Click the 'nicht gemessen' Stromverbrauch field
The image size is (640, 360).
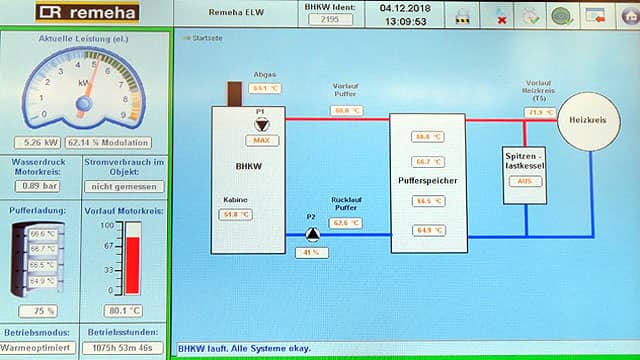tap(124, 187)
